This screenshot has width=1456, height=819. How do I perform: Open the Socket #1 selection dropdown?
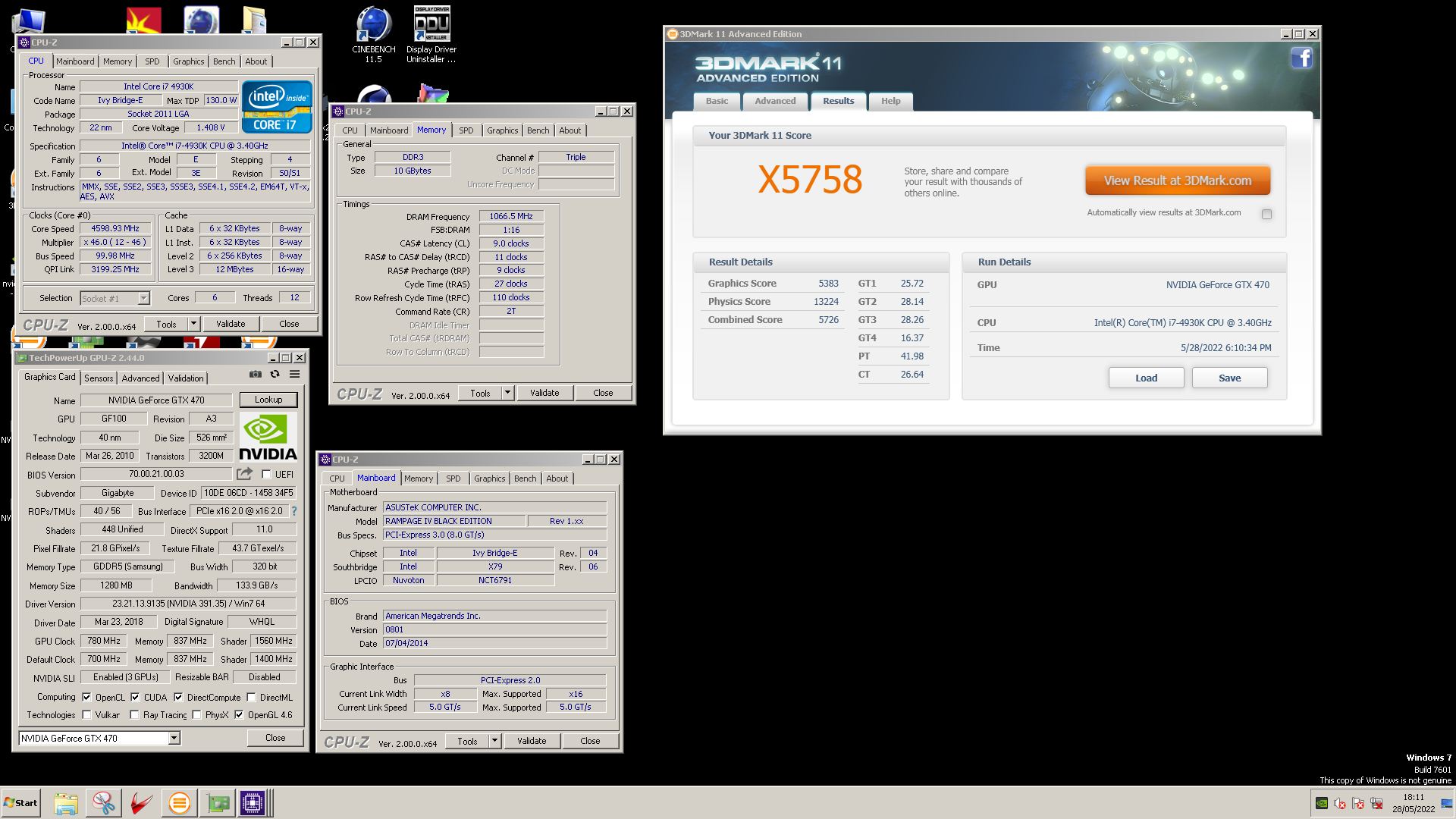click(x=143, y=298)
